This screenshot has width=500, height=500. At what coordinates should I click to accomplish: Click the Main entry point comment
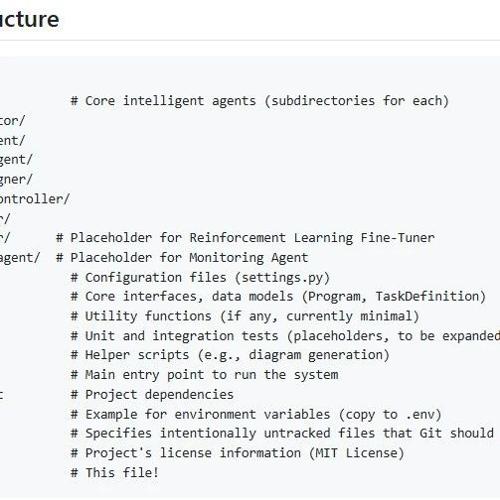click(204, 375)
